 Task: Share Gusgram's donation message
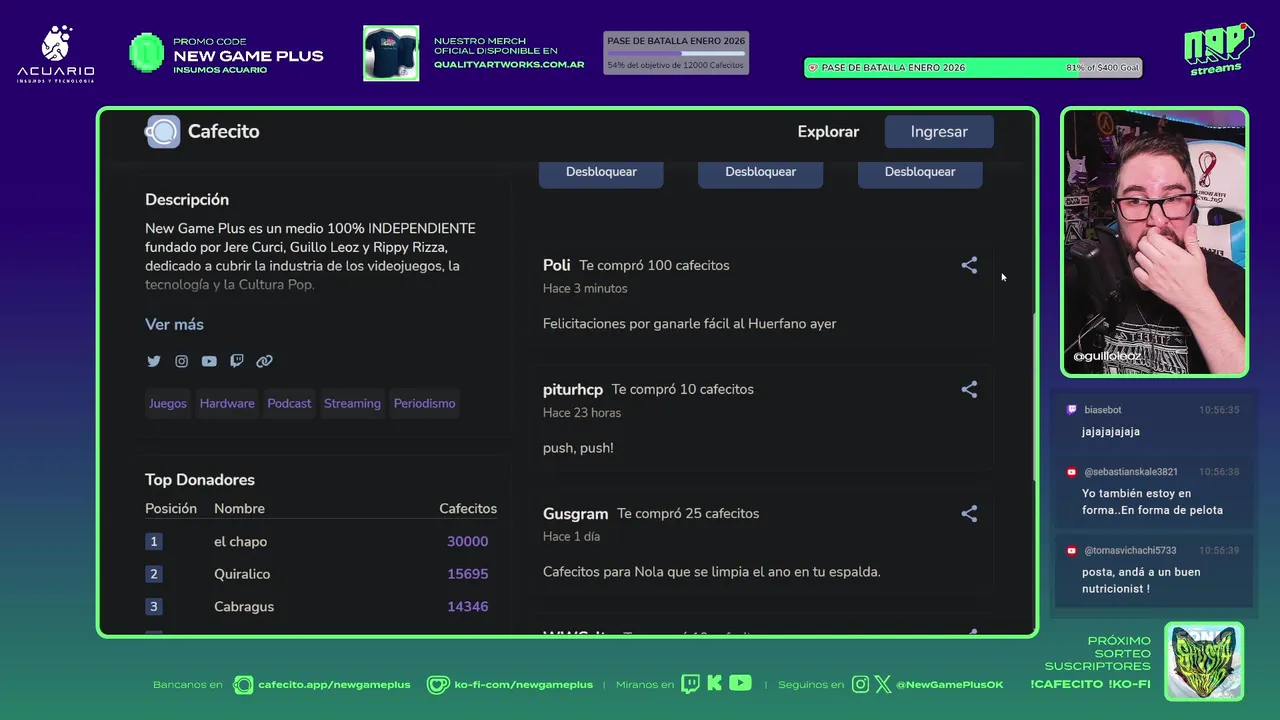tap(969, 513)
